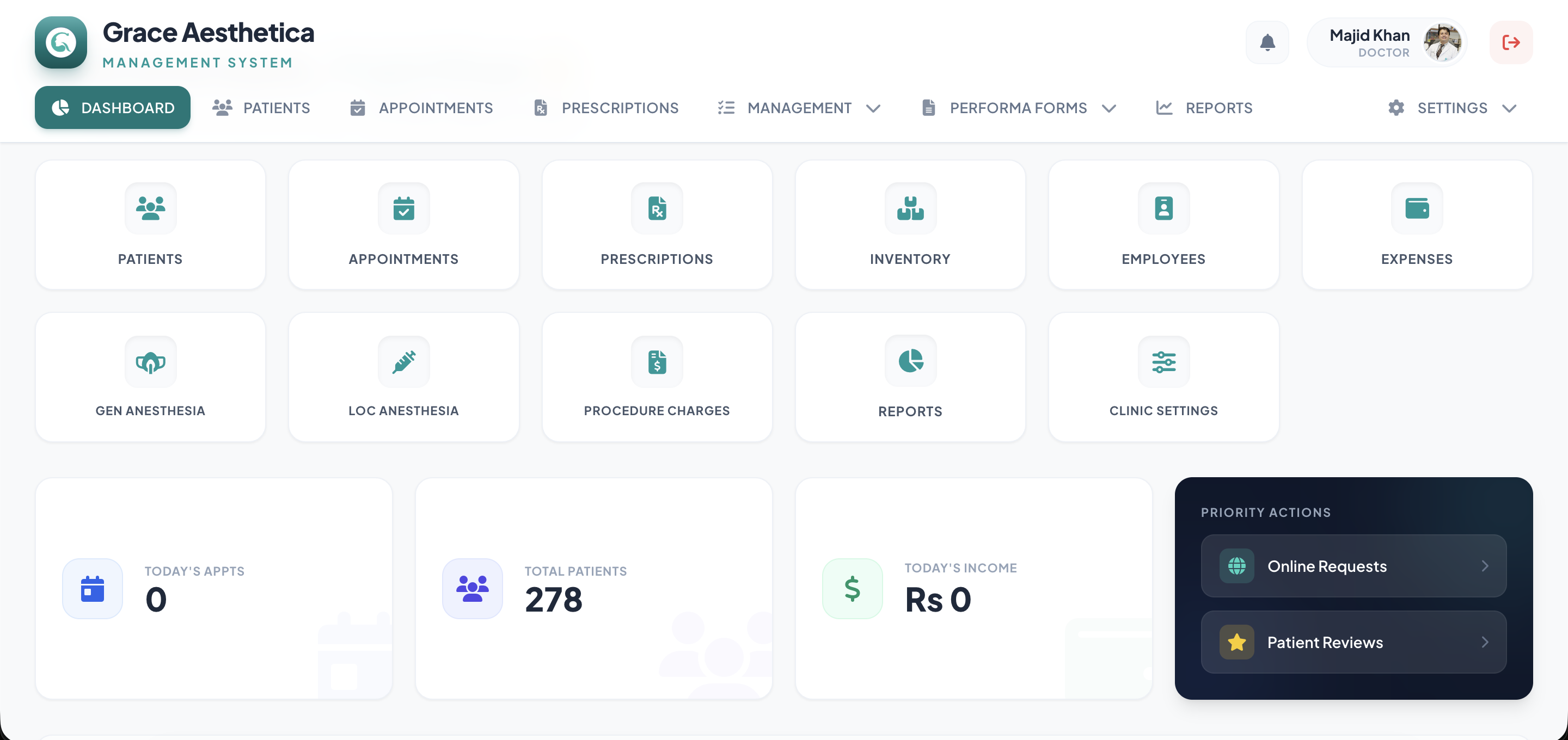The image size is (1568, 740).
Task: Click the Online Requests priority action
Action: [1353, 566]
